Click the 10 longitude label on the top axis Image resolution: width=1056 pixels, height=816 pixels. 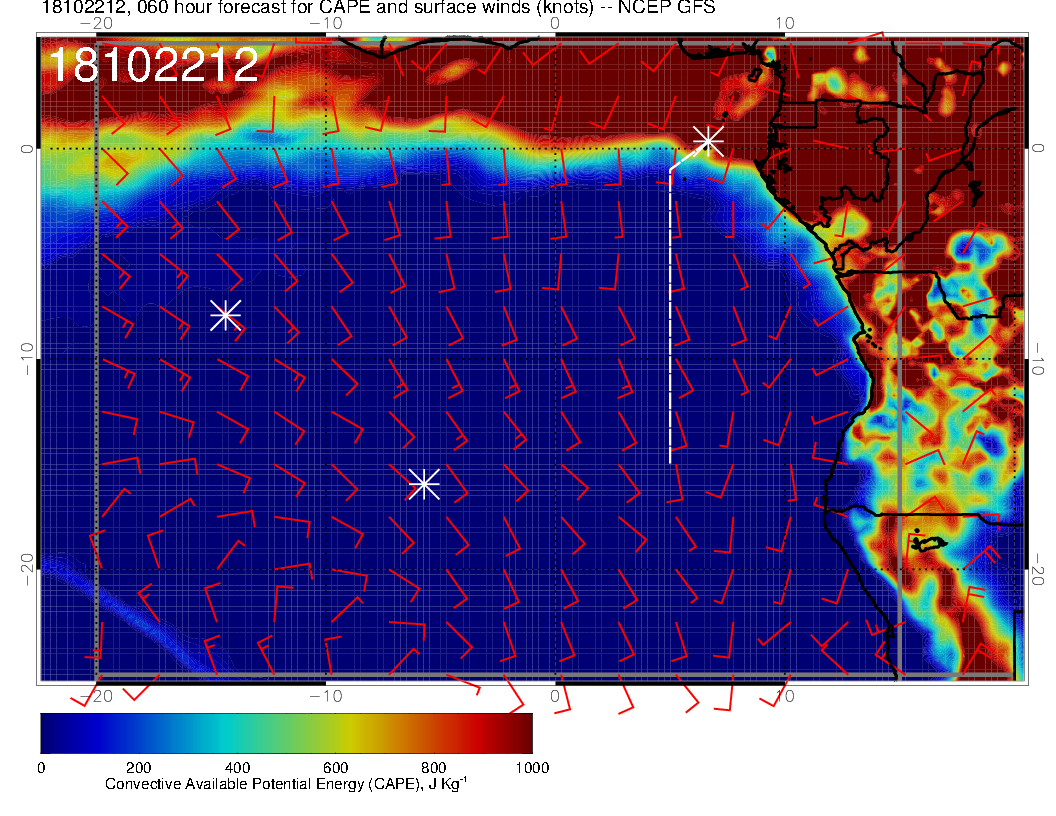point(785,23)
